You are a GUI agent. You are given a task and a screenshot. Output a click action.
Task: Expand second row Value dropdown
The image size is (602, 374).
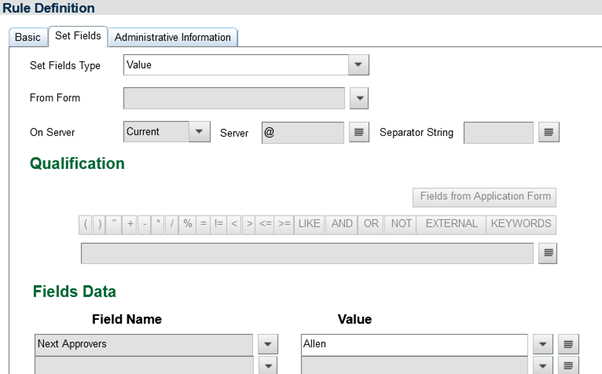[x=543, y=366]
